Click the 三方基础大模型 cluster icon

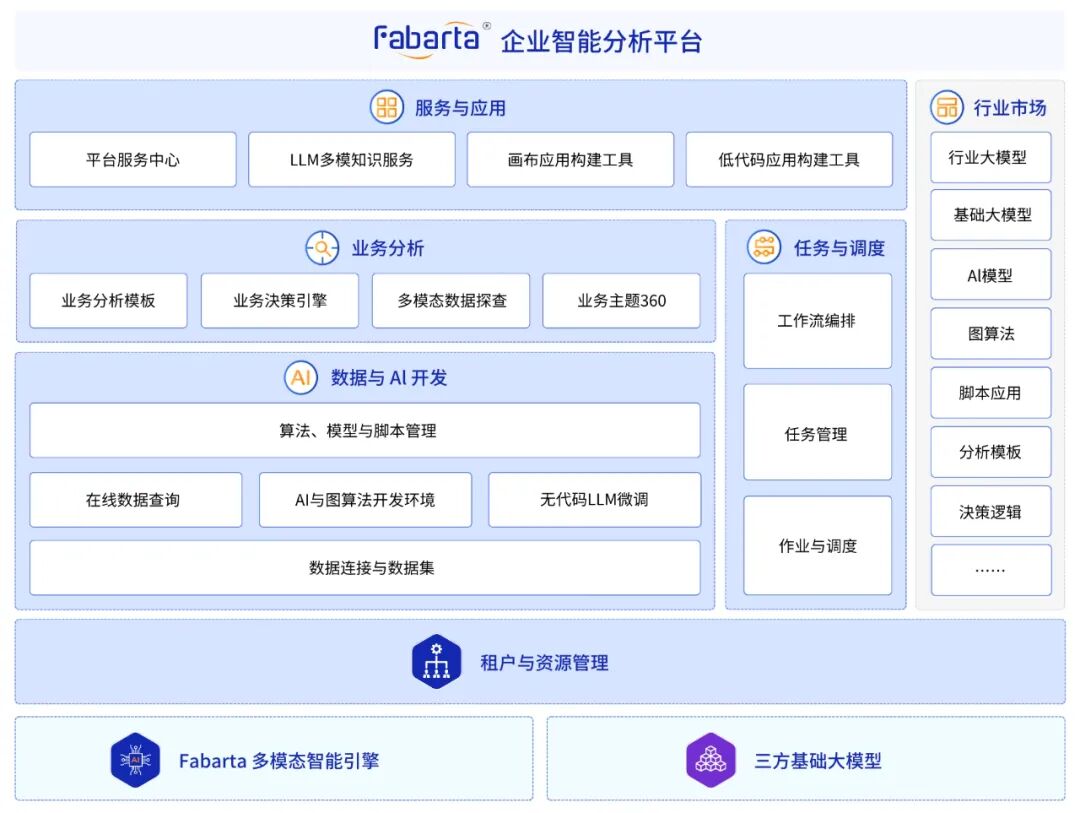coord(710,760)
